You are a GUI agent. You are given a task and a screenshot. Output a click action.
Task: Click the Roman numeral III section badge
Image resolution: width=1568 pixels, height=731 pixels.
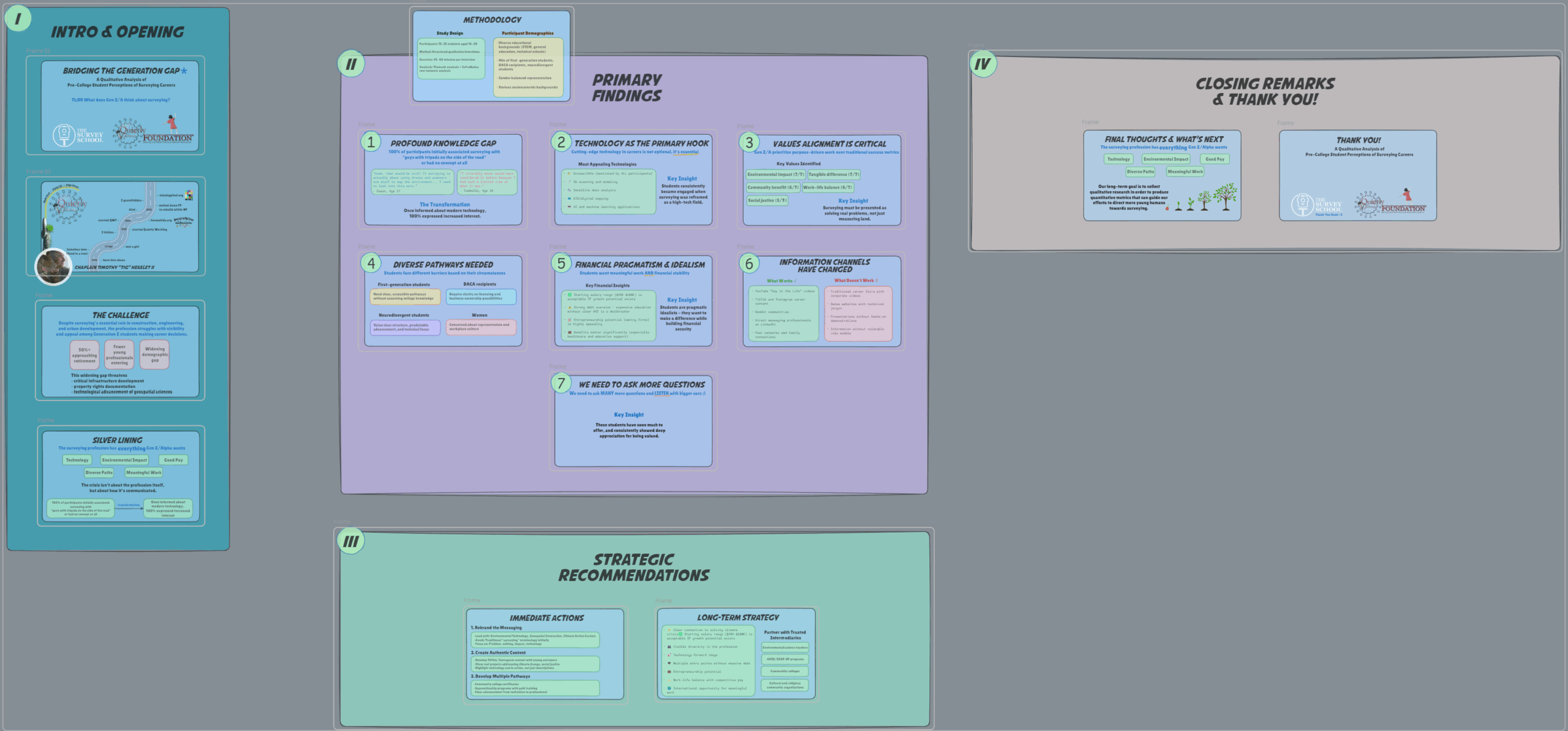pos(351,542)
